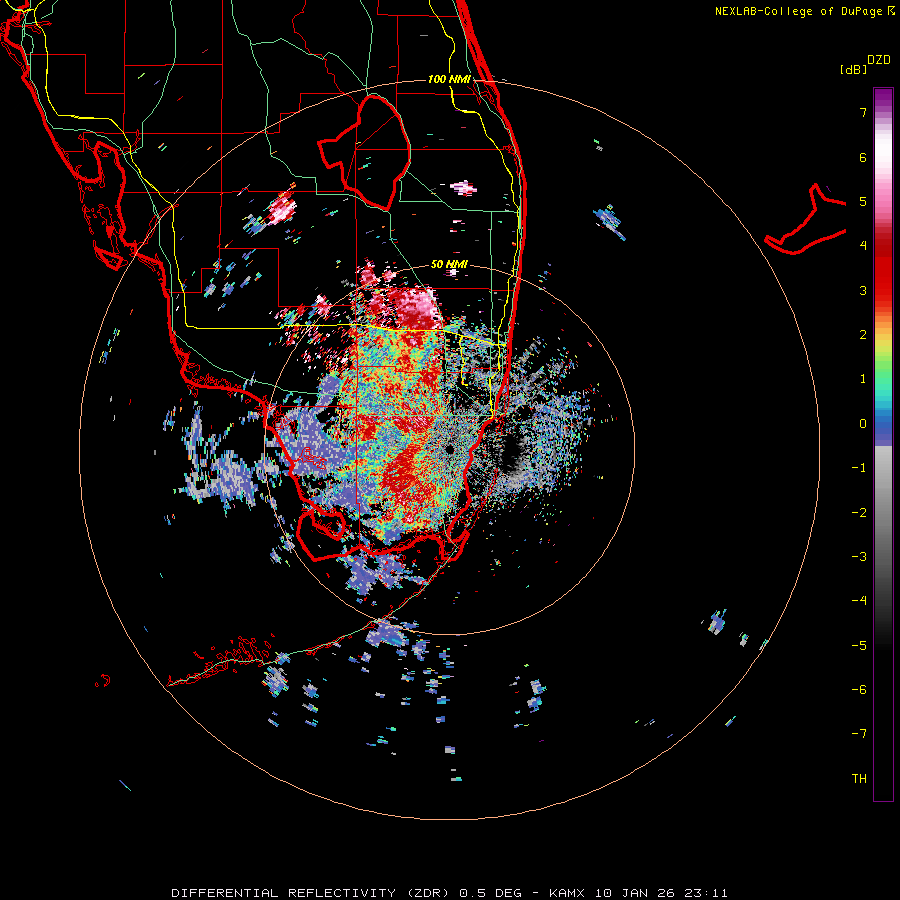The image size is (900, 900).
Task: Click the KAMX station identifier text
Action: pos(567,893)
